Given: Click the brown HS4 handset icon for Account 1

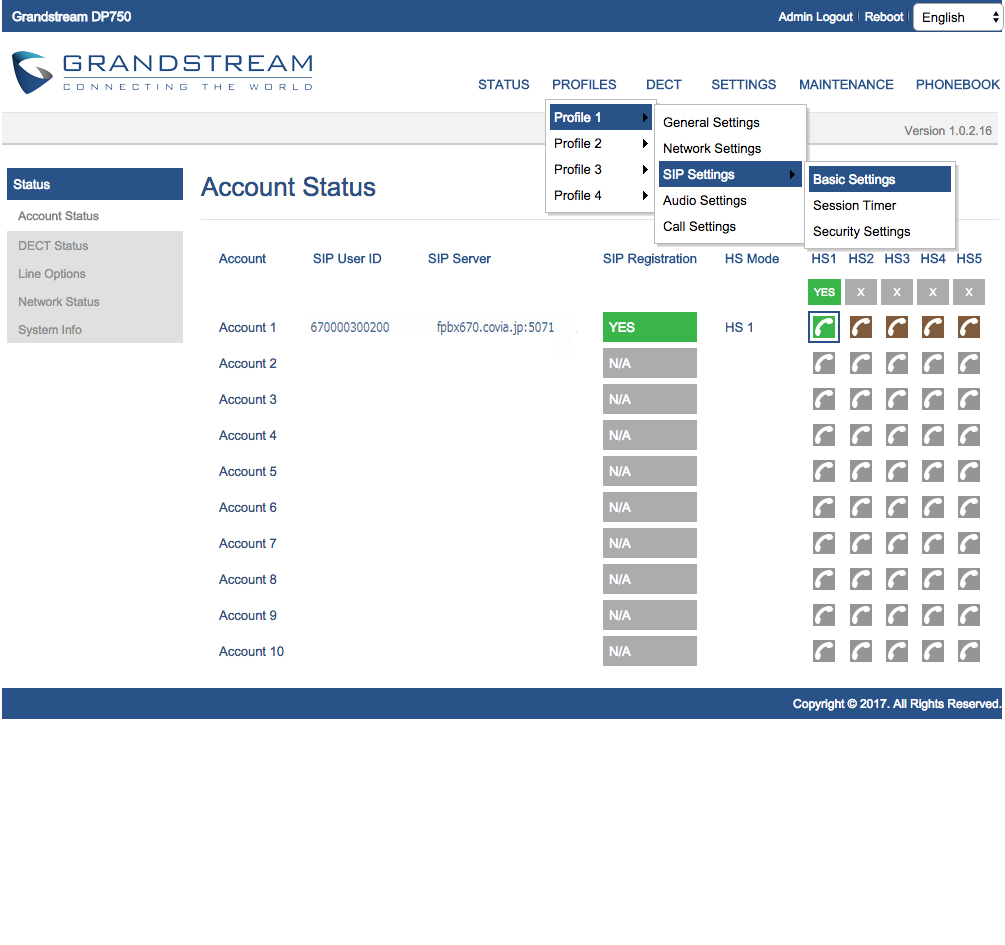Looking at the screenshot, I should (933, 328).
